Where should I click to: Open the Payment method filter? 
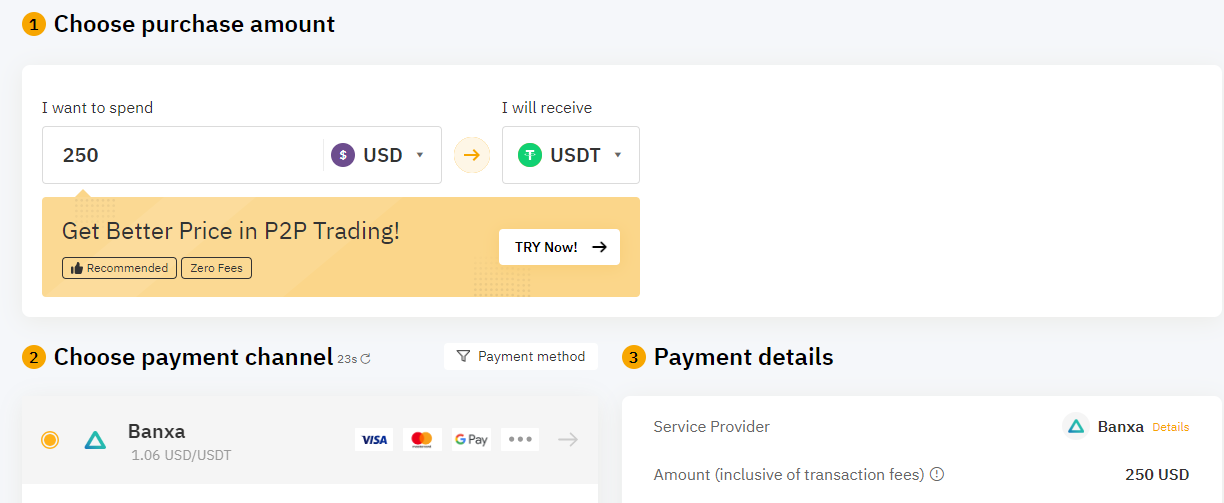pyautogui.click(x=521, y=356)
